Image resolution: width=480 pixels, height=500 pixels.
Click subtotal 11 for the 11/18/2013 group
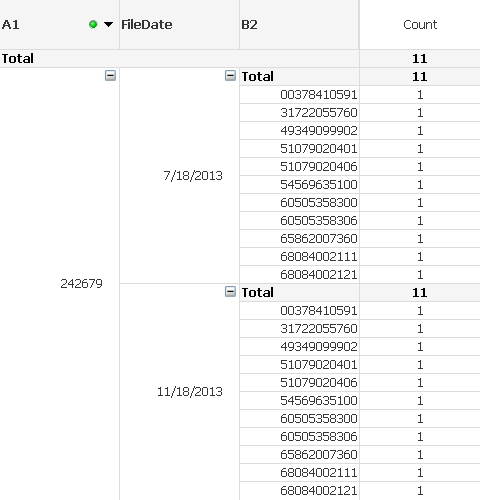[x=420, y=293]
